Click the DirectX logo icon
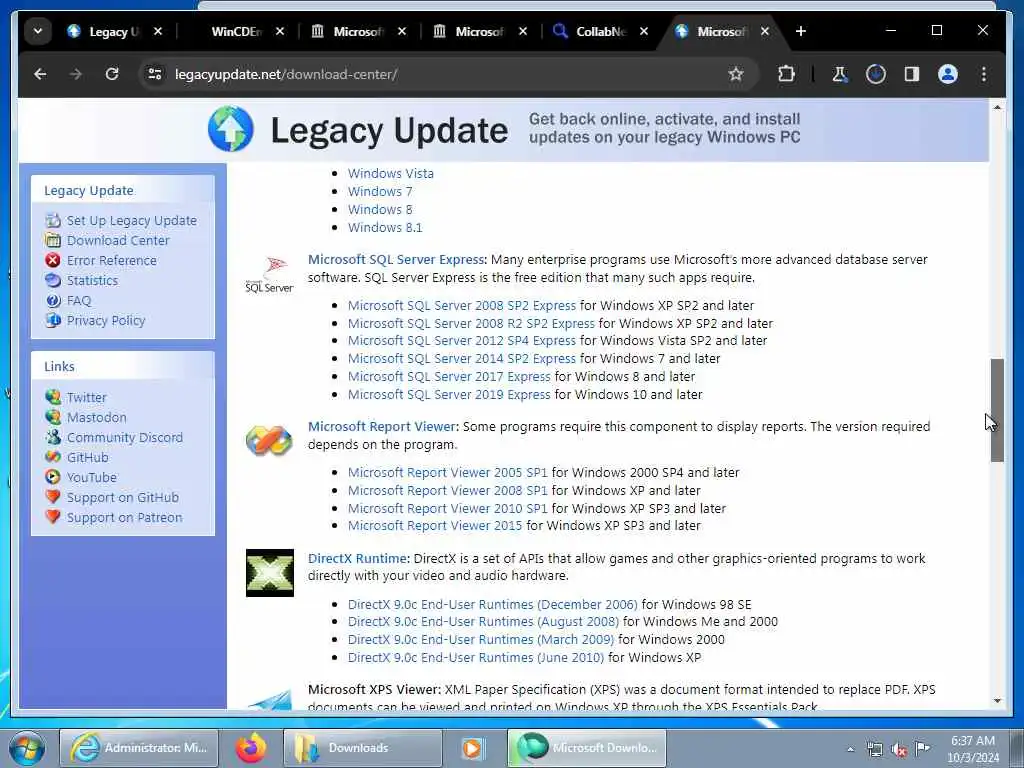Image resolution: width=1024 pixels, height=768 pixels. click(270, 573)
